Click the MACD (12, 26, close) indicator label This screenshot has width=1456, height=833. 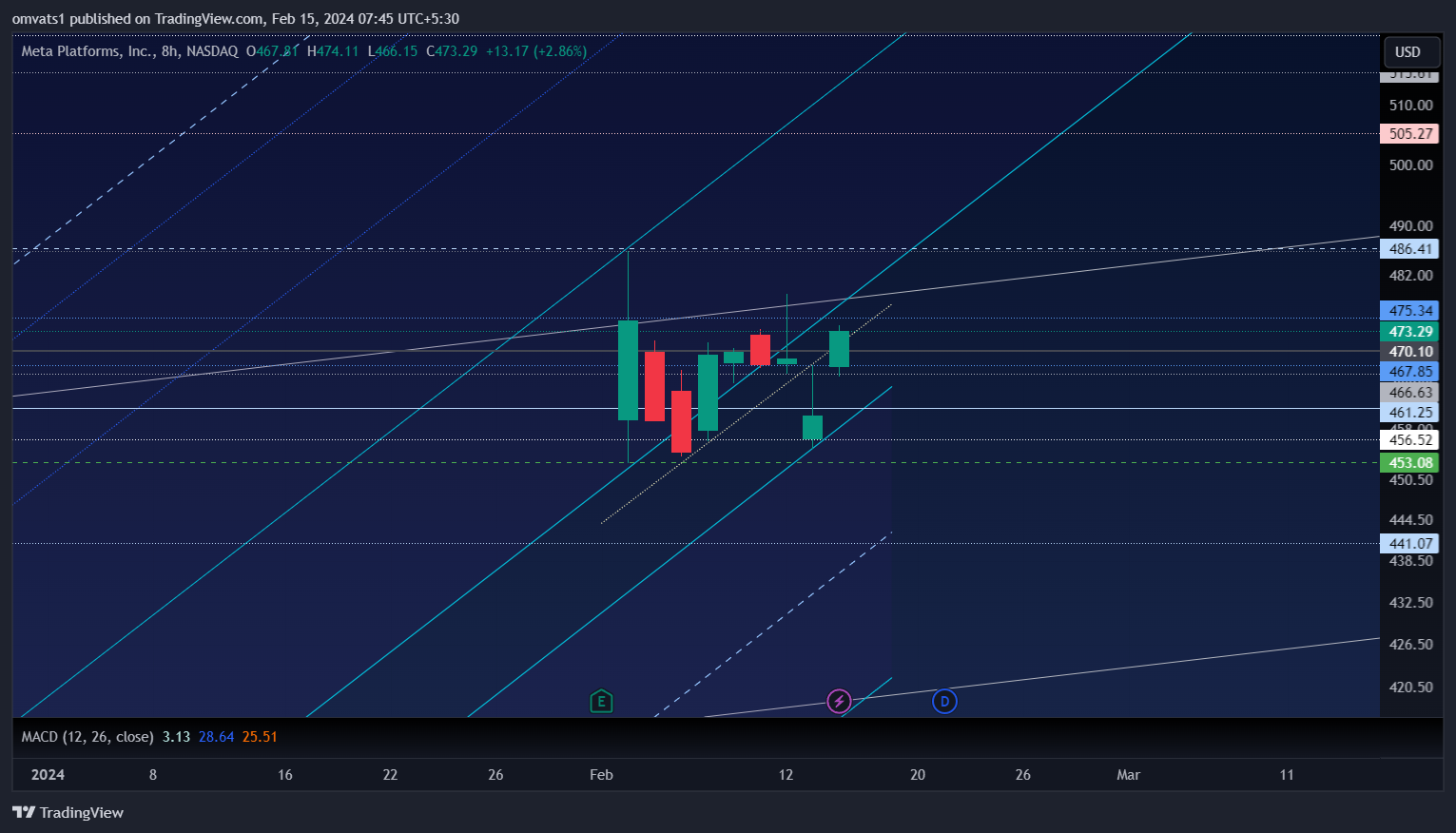click(x=87, y=737)
